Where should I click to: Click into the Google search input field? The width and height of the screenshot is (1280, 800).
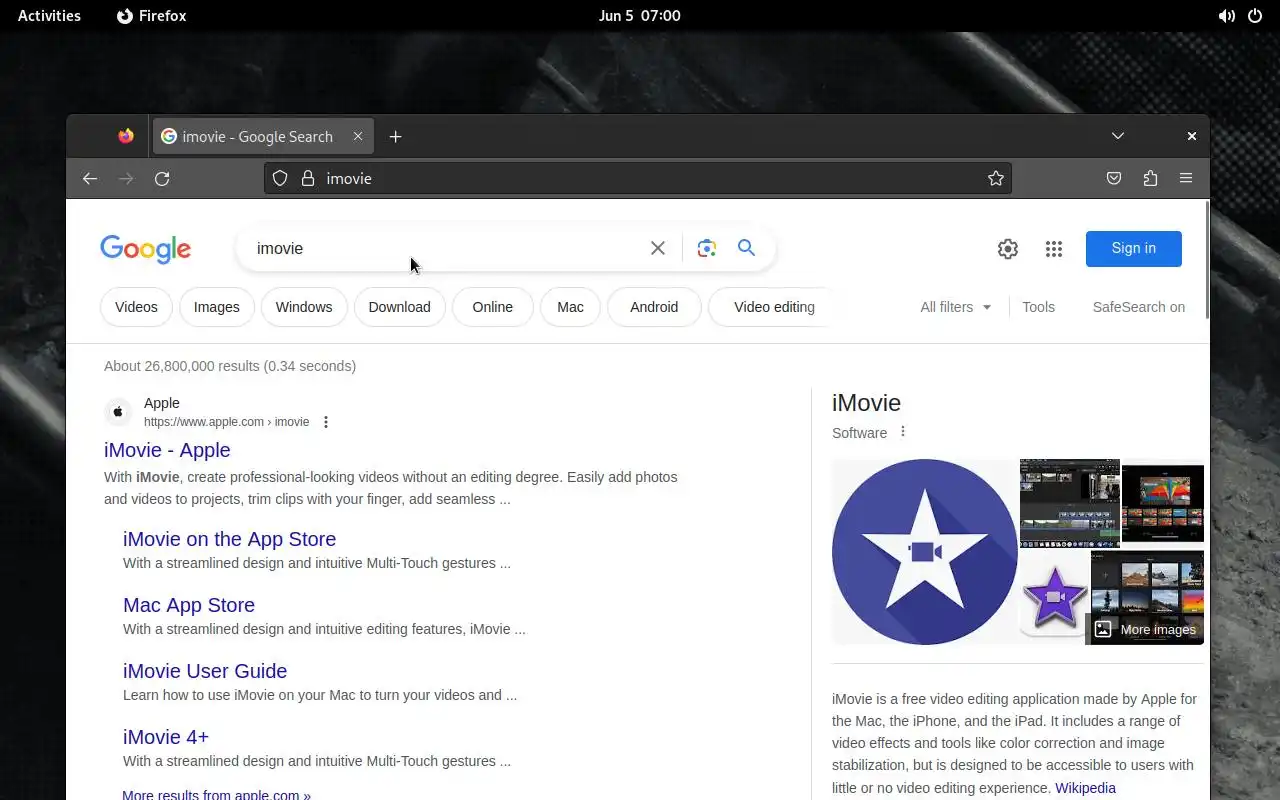click(x=445, y=248)
